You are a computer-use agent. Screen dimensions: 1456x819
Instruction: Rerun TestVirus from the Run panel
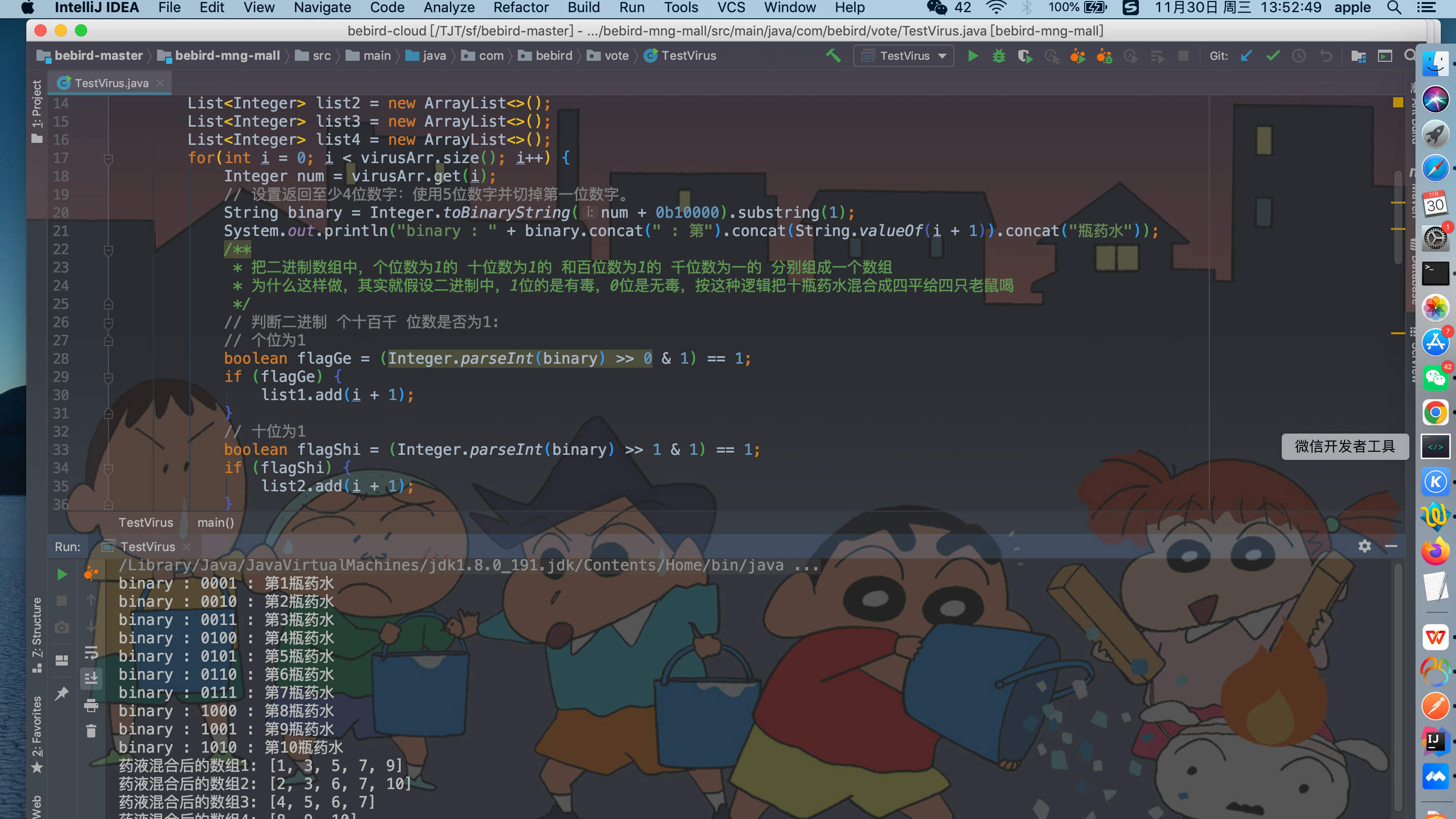tap(62, 575)
